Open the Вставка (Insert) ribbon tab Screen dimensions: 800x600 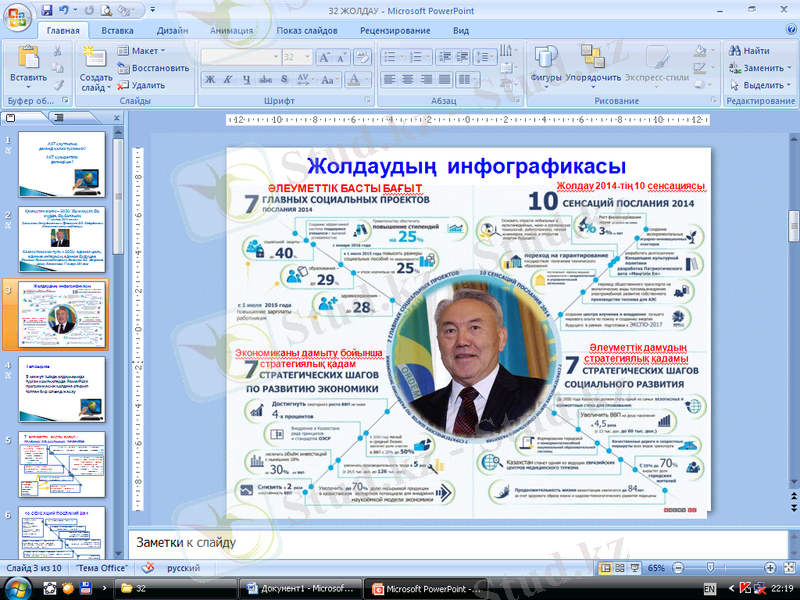[x=117, y=31]
